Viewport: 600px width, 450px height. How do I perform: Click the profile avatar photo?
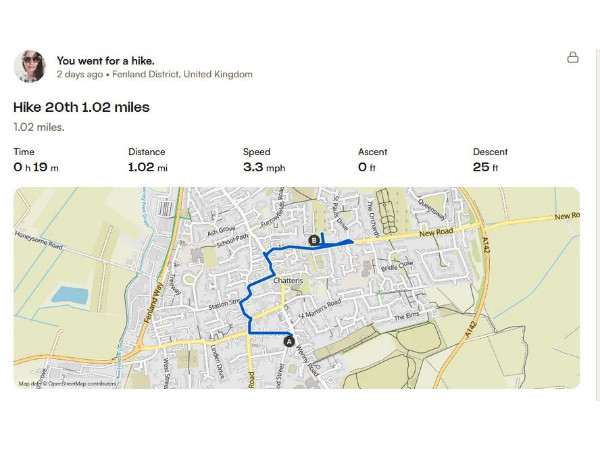pos(29,66)
